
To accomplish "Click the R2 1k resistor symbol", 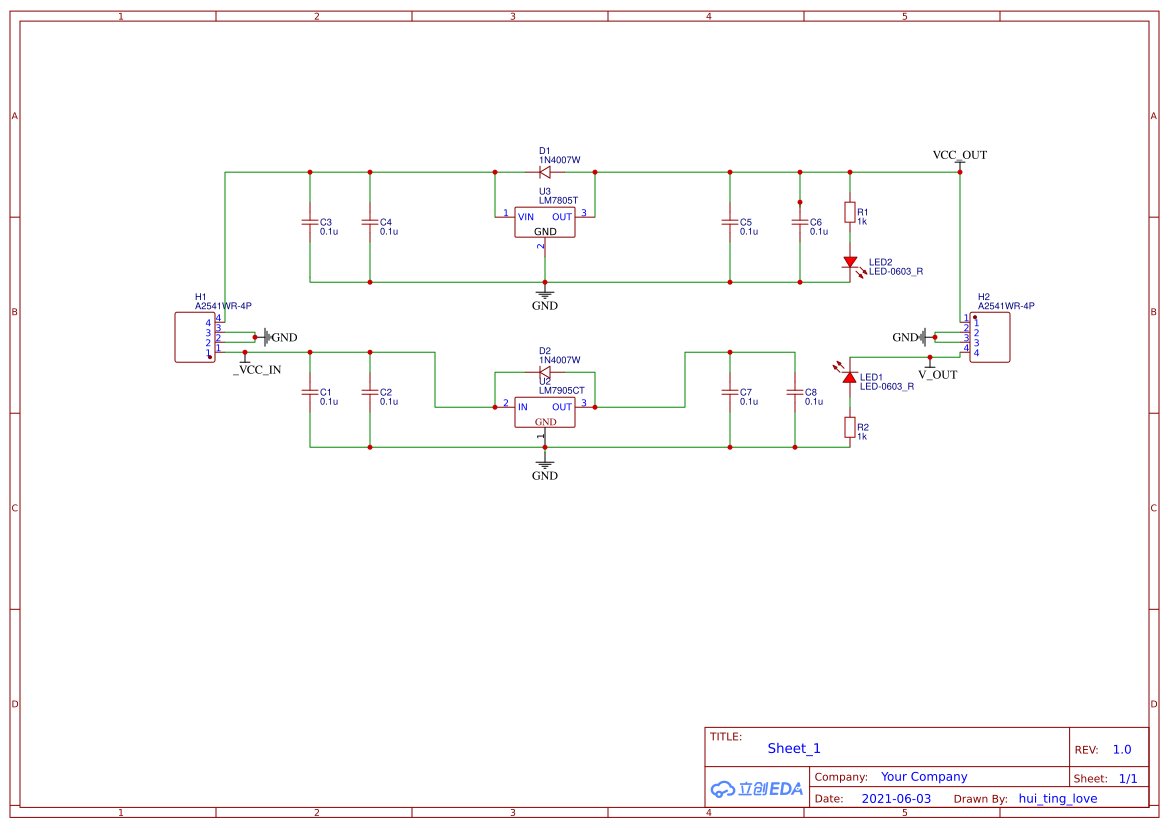I will (850, 428).
